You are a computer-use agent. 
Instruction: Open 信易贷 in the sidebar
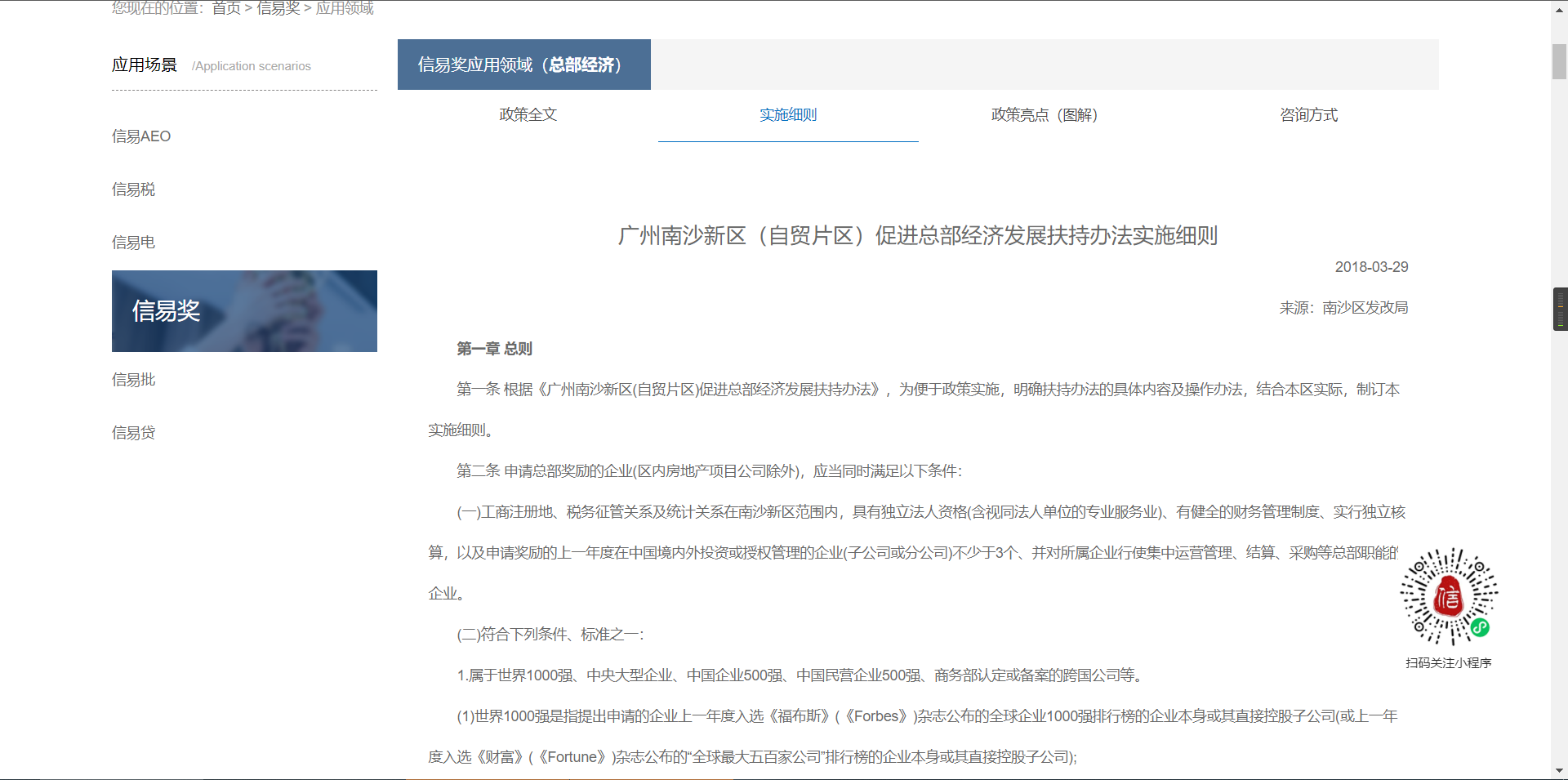pyautogui.click(x=133, y=433)
